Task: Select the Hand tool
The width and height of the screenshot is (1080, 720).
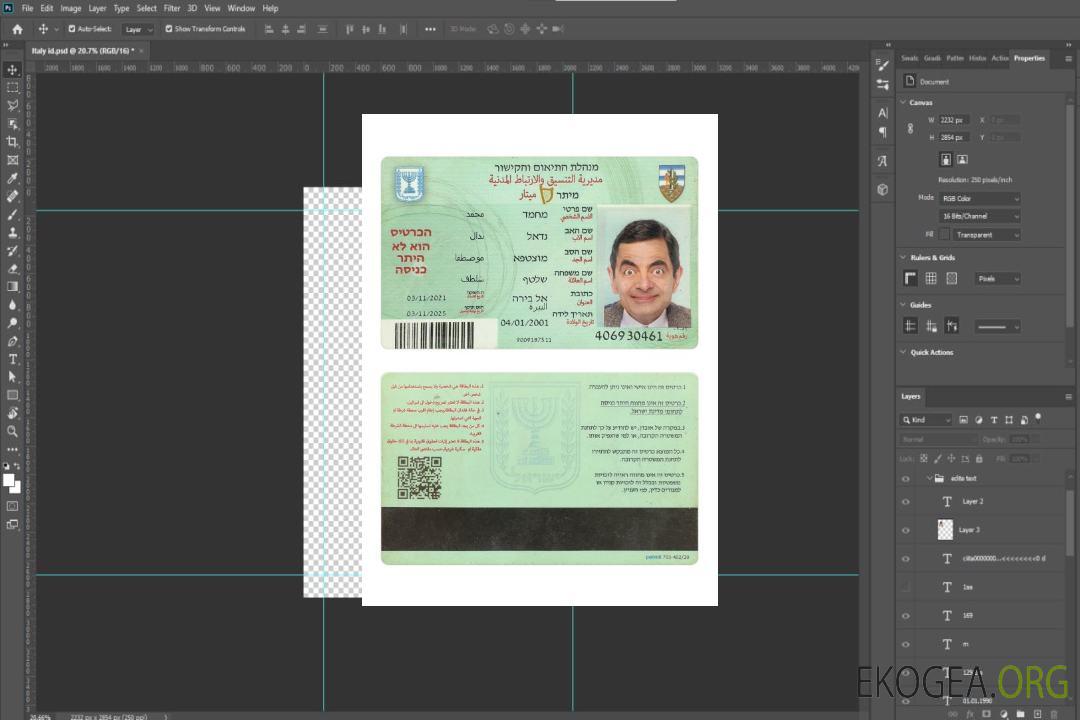Action: [x=12, y=413]
